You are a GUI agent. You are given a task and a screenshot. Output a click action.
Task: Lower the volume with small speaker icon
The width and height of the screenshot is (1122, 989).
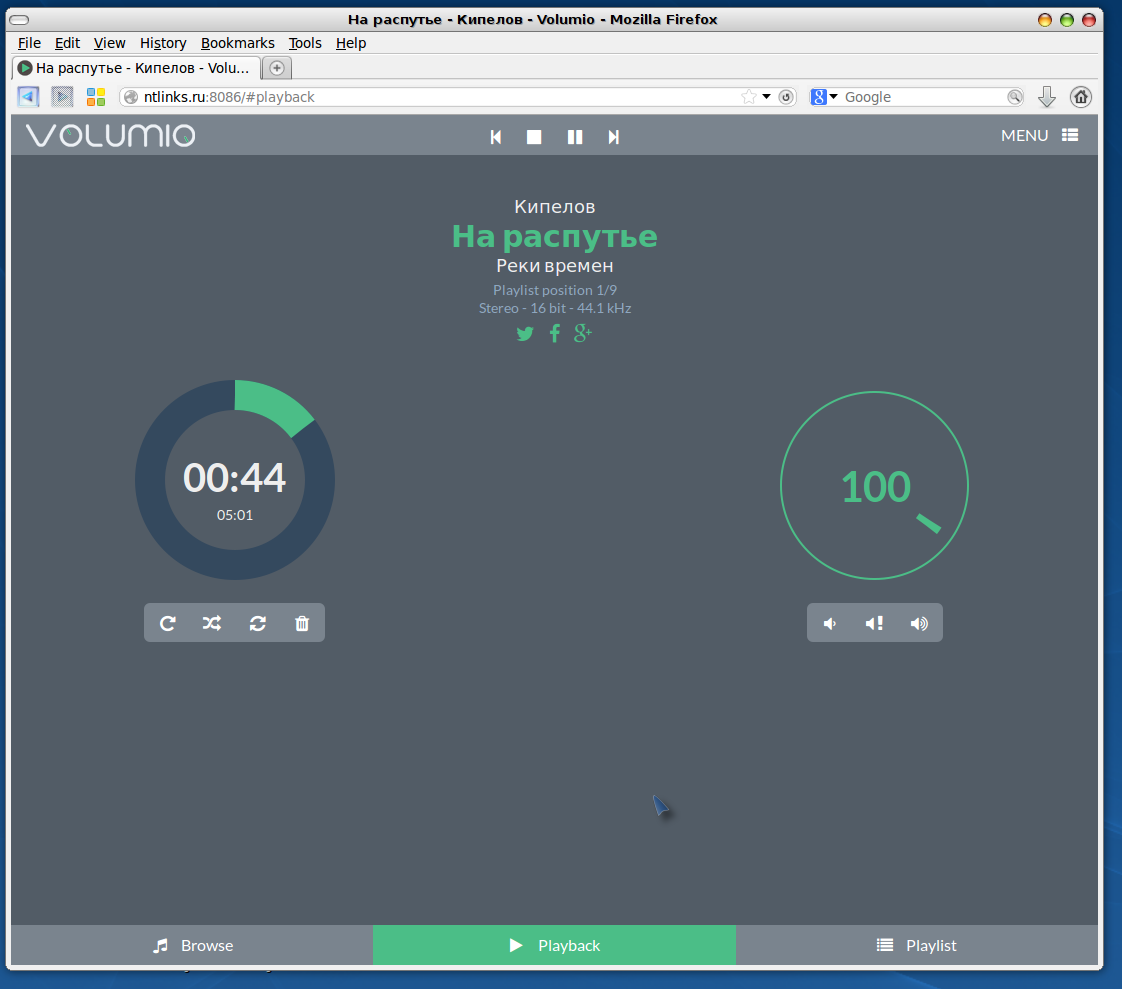tap(830, 623)
